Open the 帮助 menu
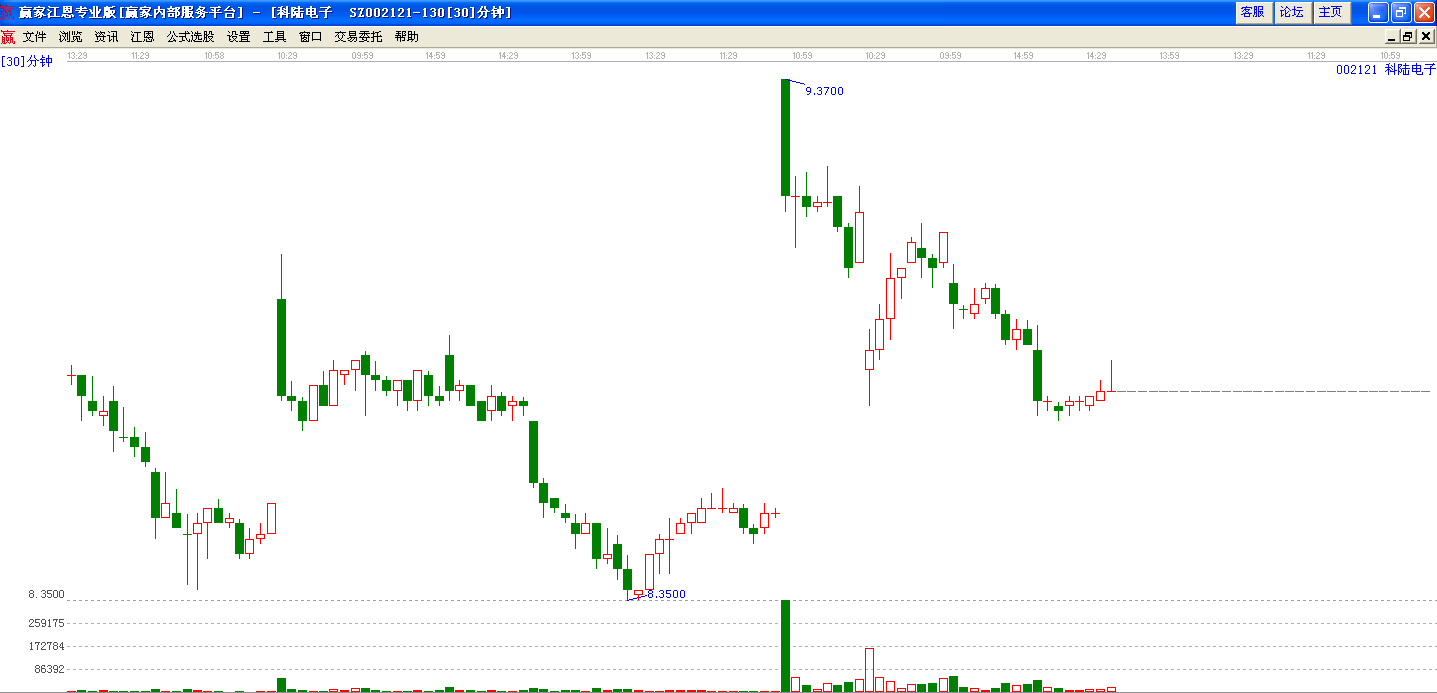 407,37
